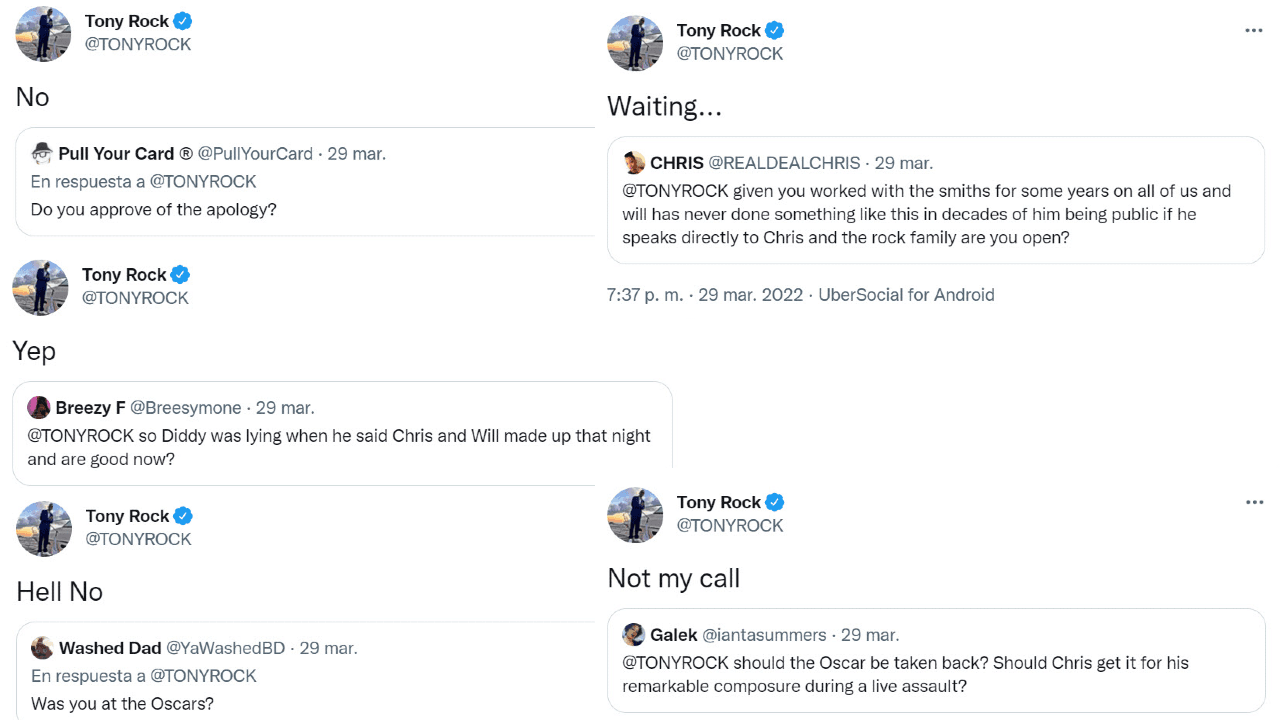Viewport: 1280px width, 720px height.
Task: Click the verified badge on the Waiting tweet
Action: [x=772, y=30]
